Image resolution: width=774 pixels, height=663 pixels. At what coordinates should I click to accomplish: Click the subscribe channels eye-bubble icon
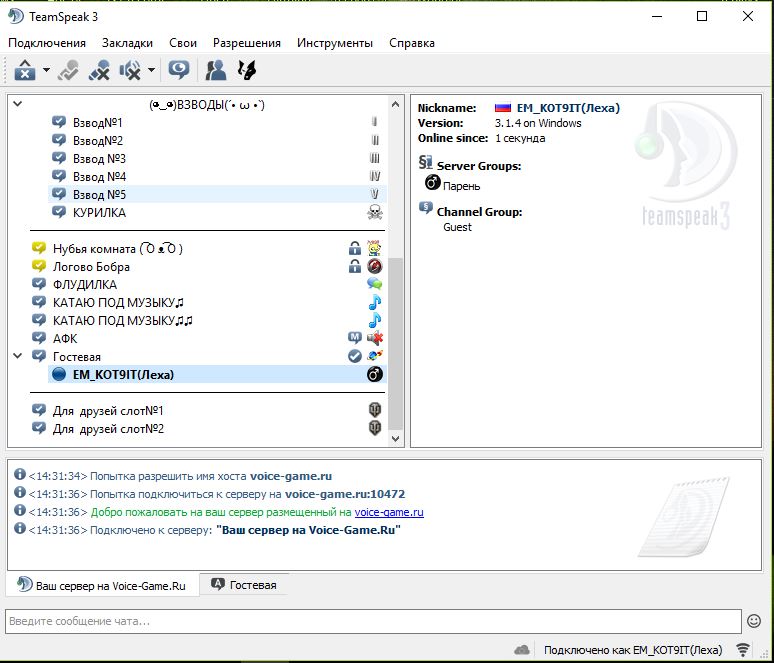pos(178,70)
